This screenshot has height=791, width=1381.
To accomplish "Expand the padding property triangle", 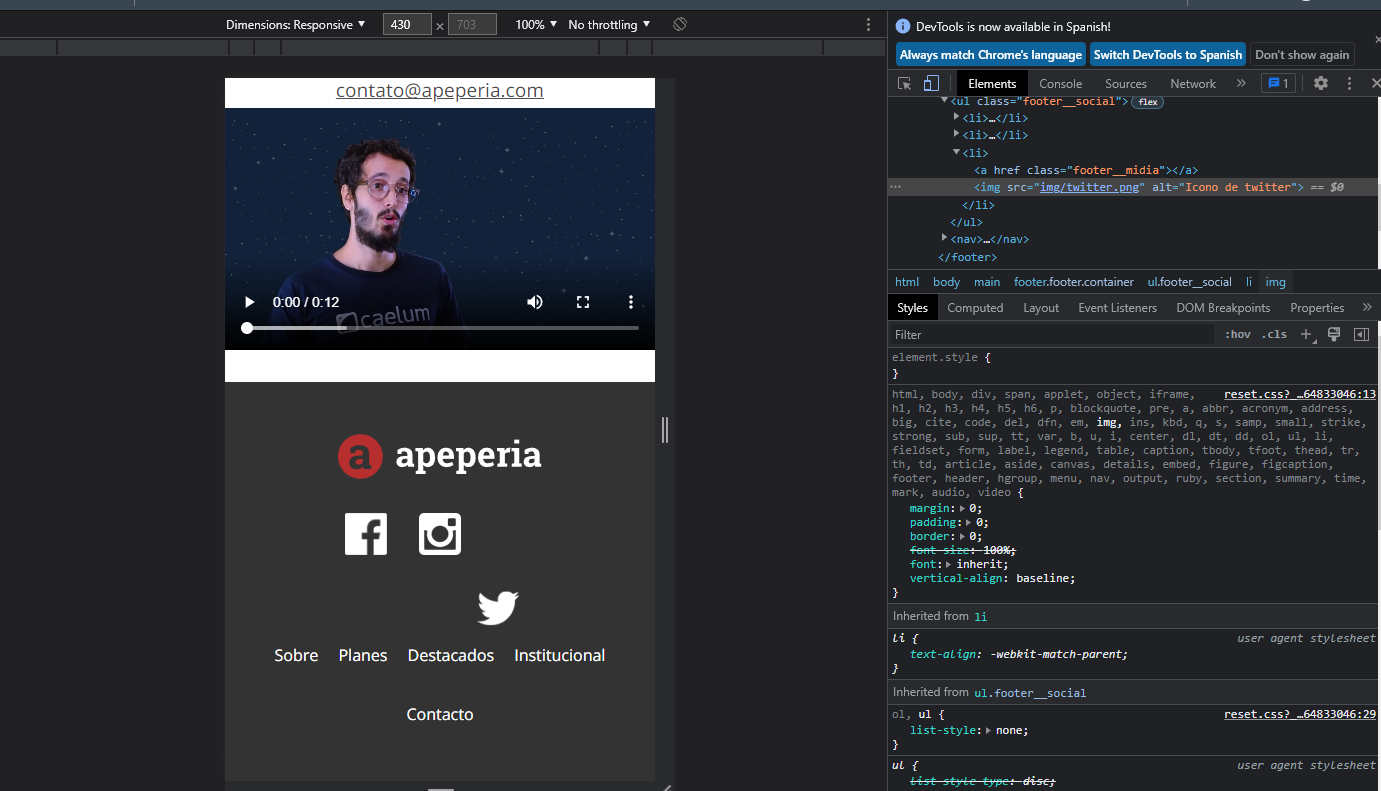I will [970, 523].
